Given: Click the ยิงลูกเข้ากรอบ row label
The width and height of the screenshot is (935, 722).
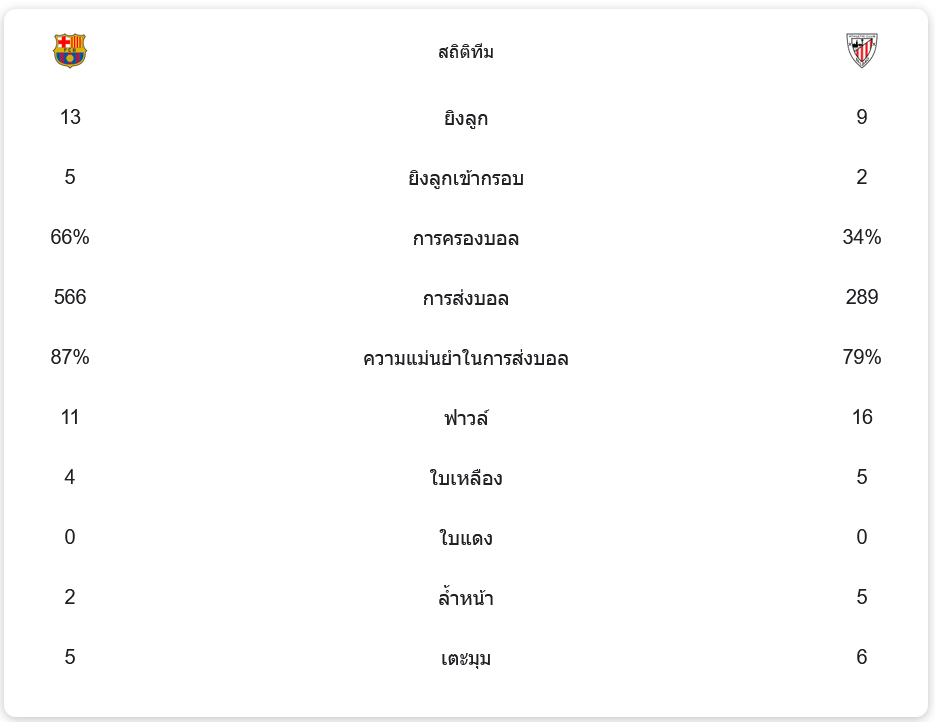Looking at the screenshot, I should [x=466, y=179].
